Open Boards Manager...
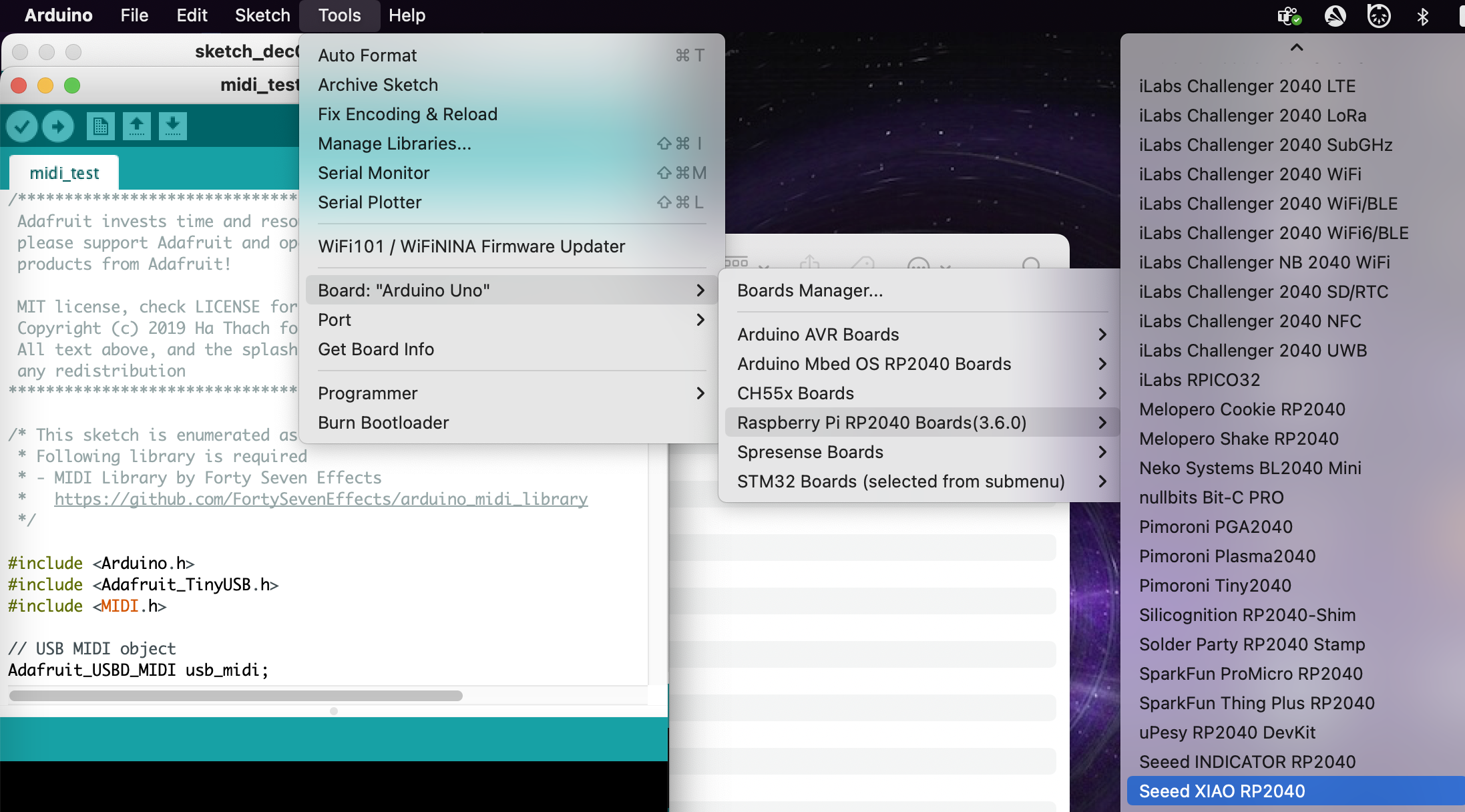 tap(809, 290)
